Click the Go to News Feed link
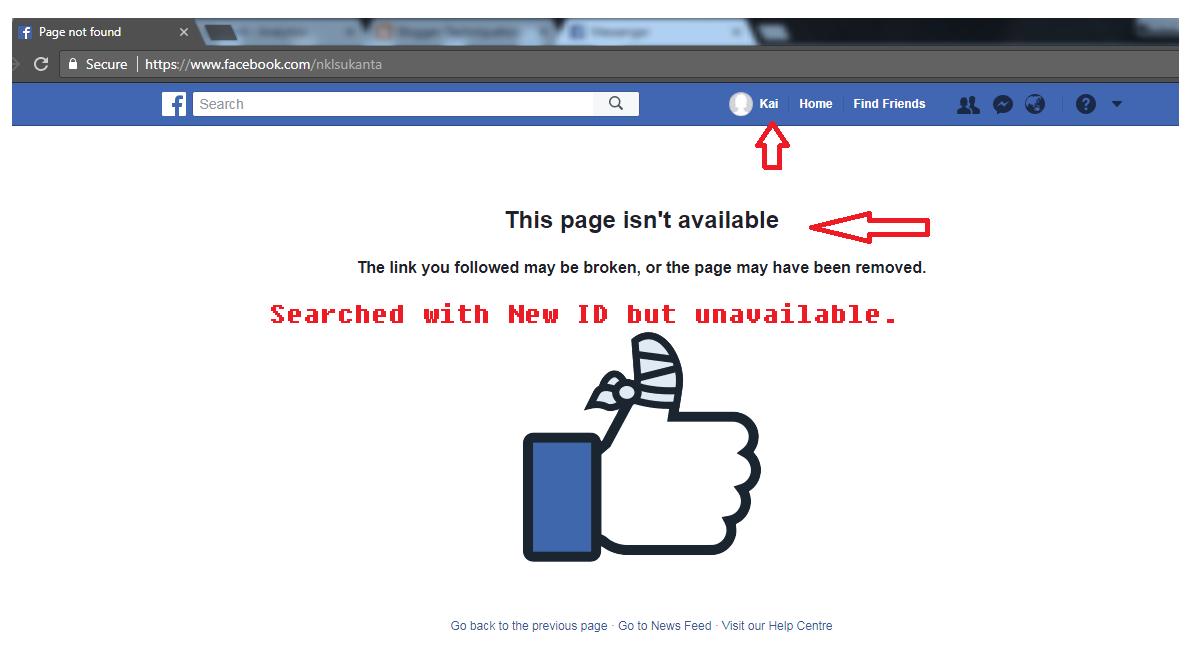 (664, 626)
